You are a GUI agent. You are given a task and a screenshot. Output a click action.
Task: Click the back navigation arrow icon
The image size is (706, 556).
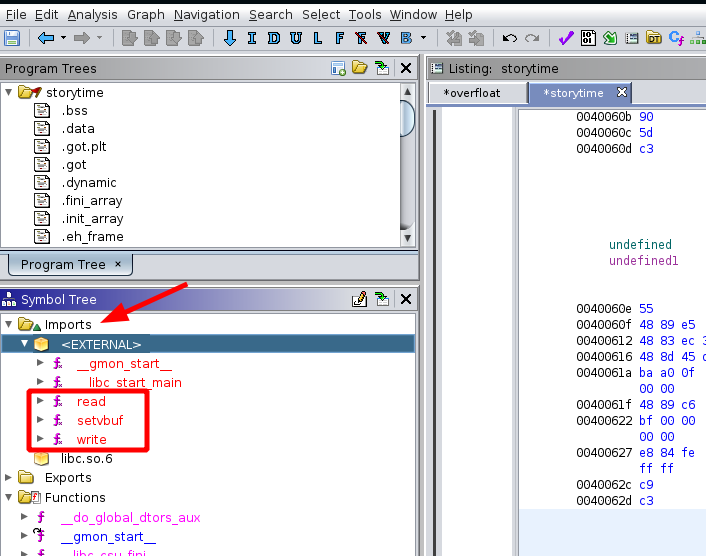[x=45, y=38]
